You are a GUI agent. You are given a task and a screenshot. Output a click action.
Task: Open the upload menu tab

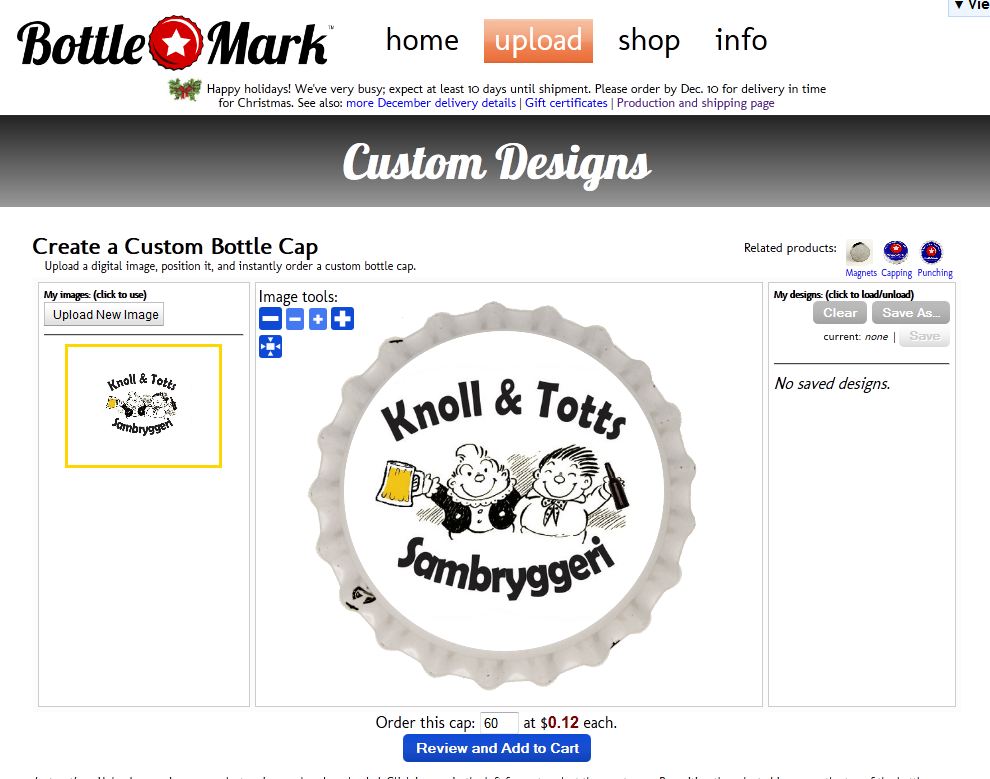click(538, 41)
